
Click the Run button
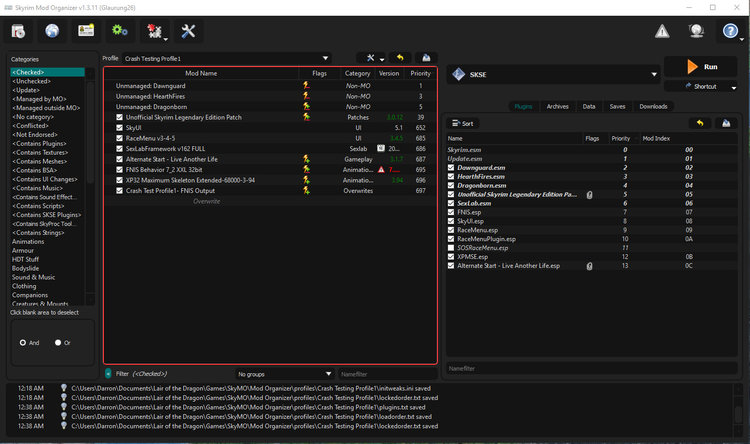pyautogui.click(x=701, y=67)
